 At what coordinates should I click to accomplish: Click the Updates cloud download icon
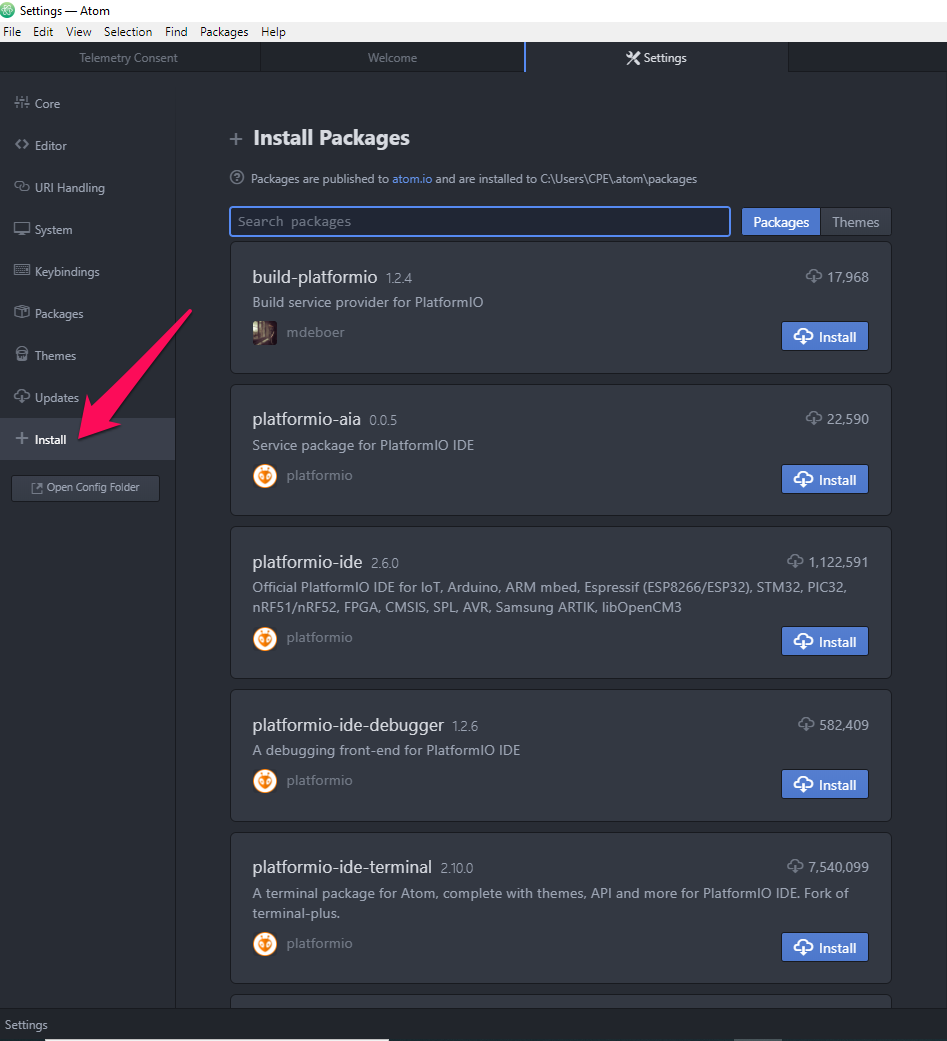coord(22,396)
